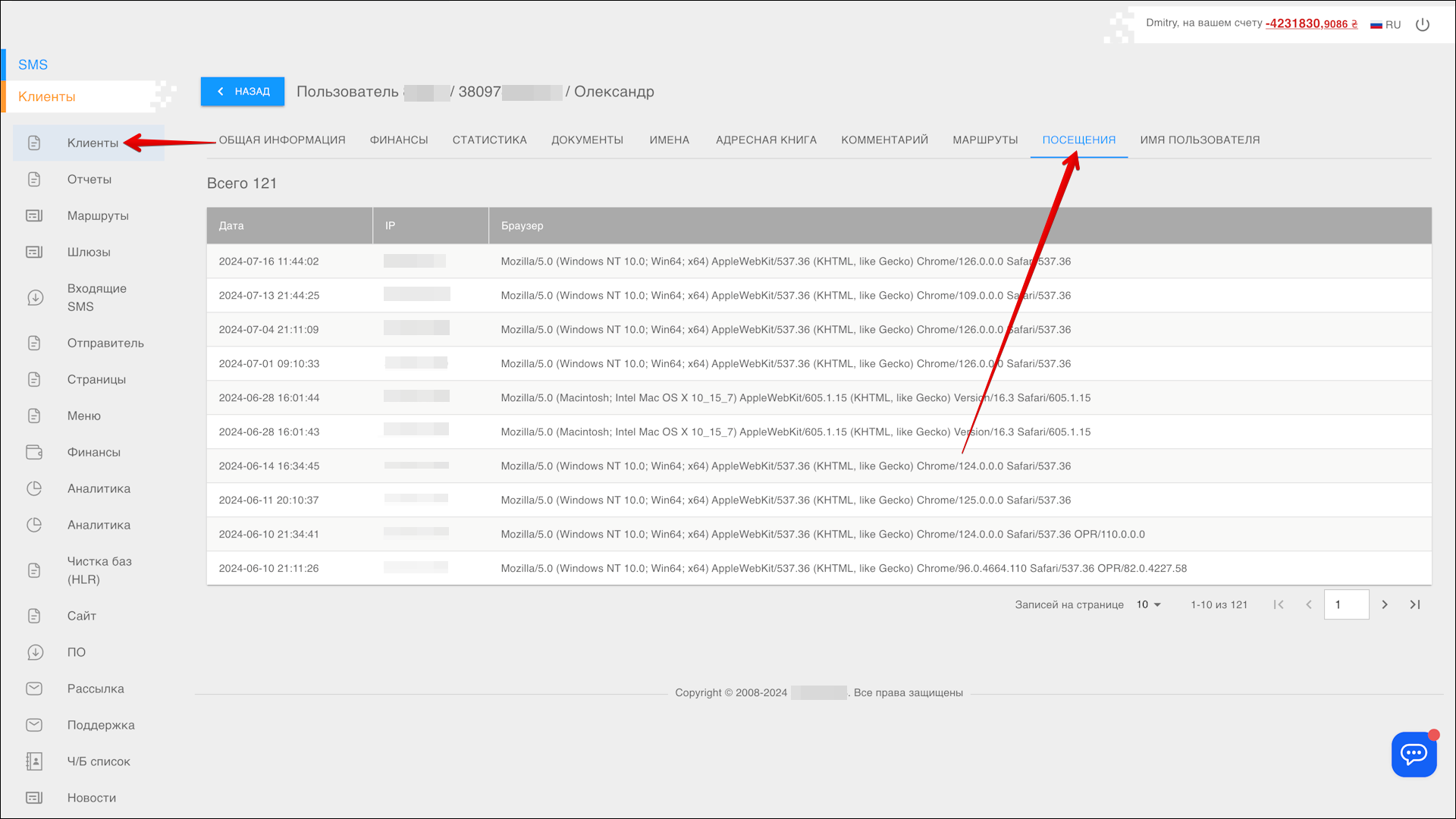Click the Шлюзы sidebar icon
This screenshot has width=1456, height=819.
[35, 252]
